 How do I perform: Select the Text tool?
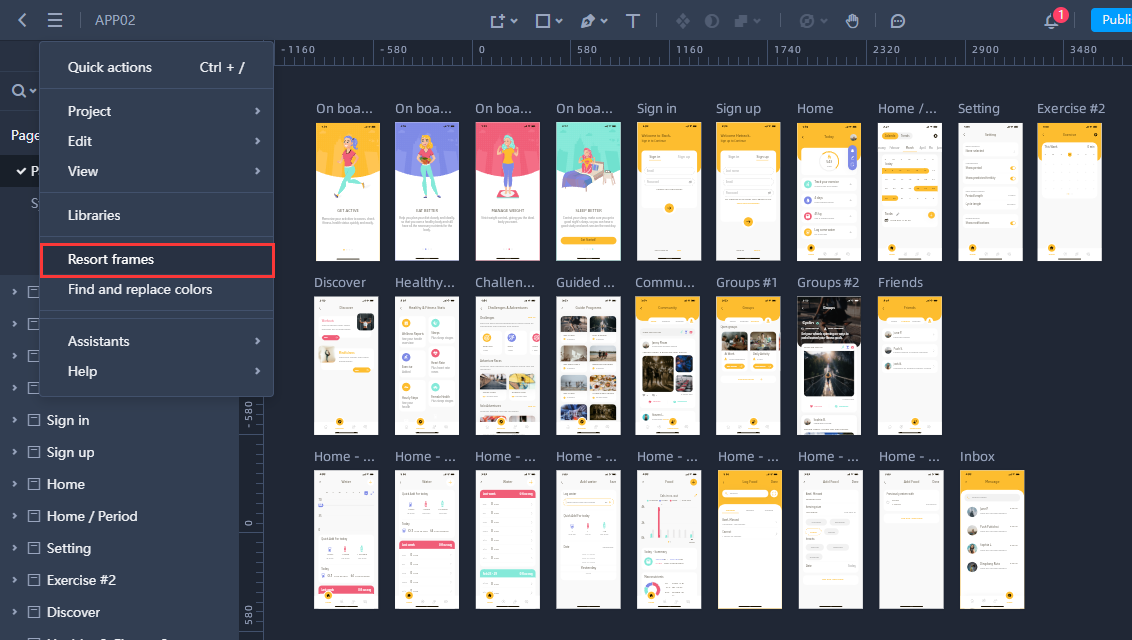[x=633, y=20]
